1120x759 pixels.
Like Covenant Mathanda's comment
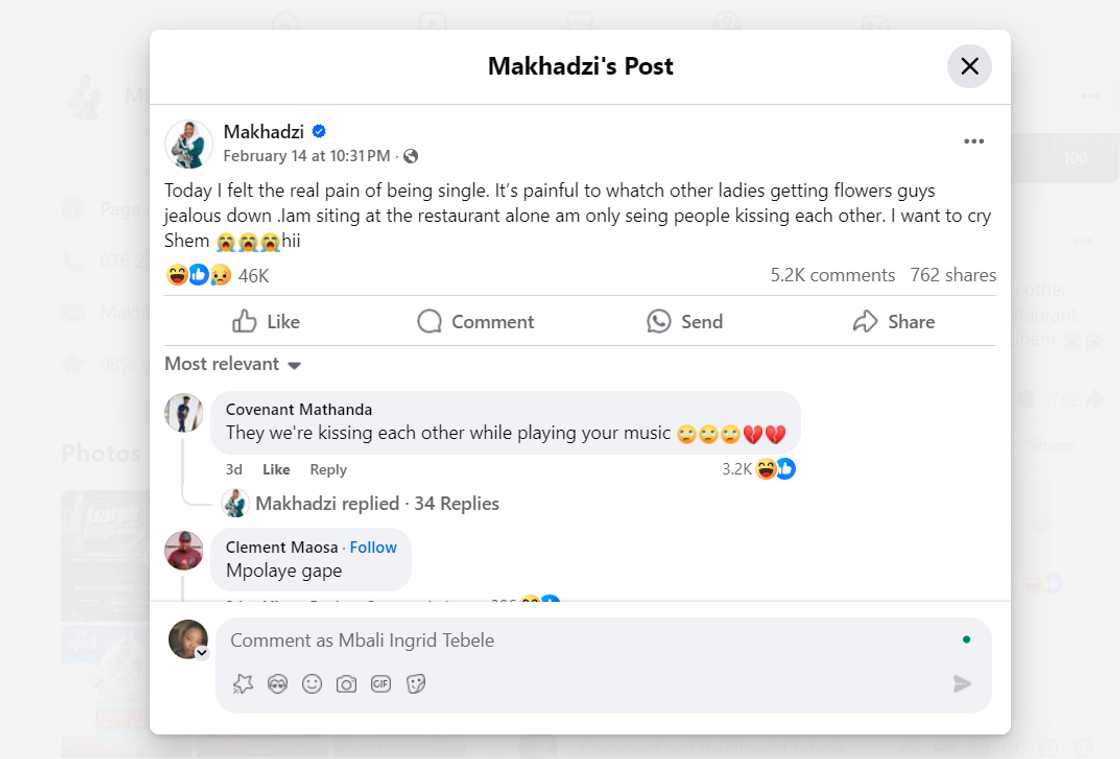click(x=276, y=469)
